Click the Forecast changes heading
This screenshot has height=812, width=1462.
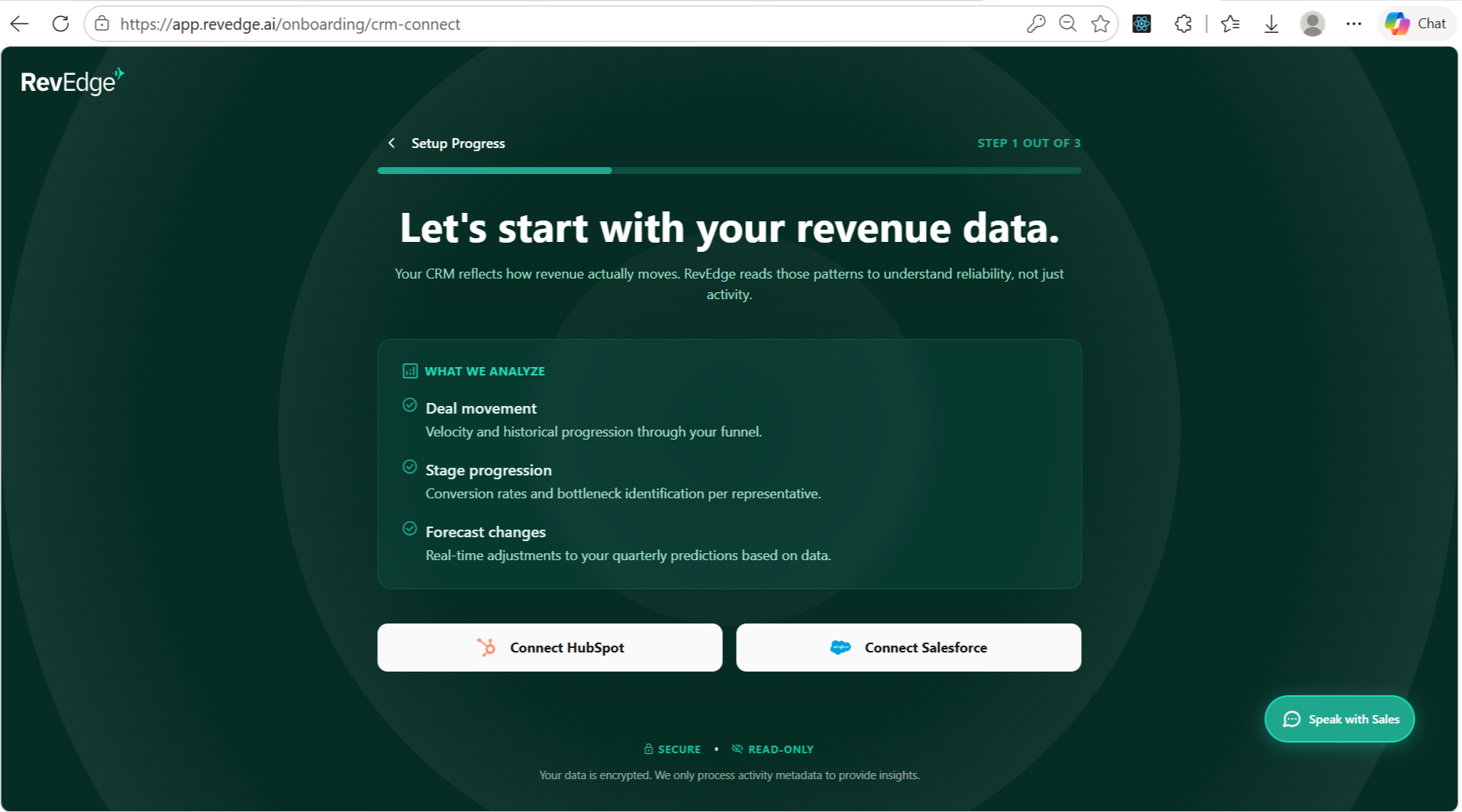pos(486,532)
